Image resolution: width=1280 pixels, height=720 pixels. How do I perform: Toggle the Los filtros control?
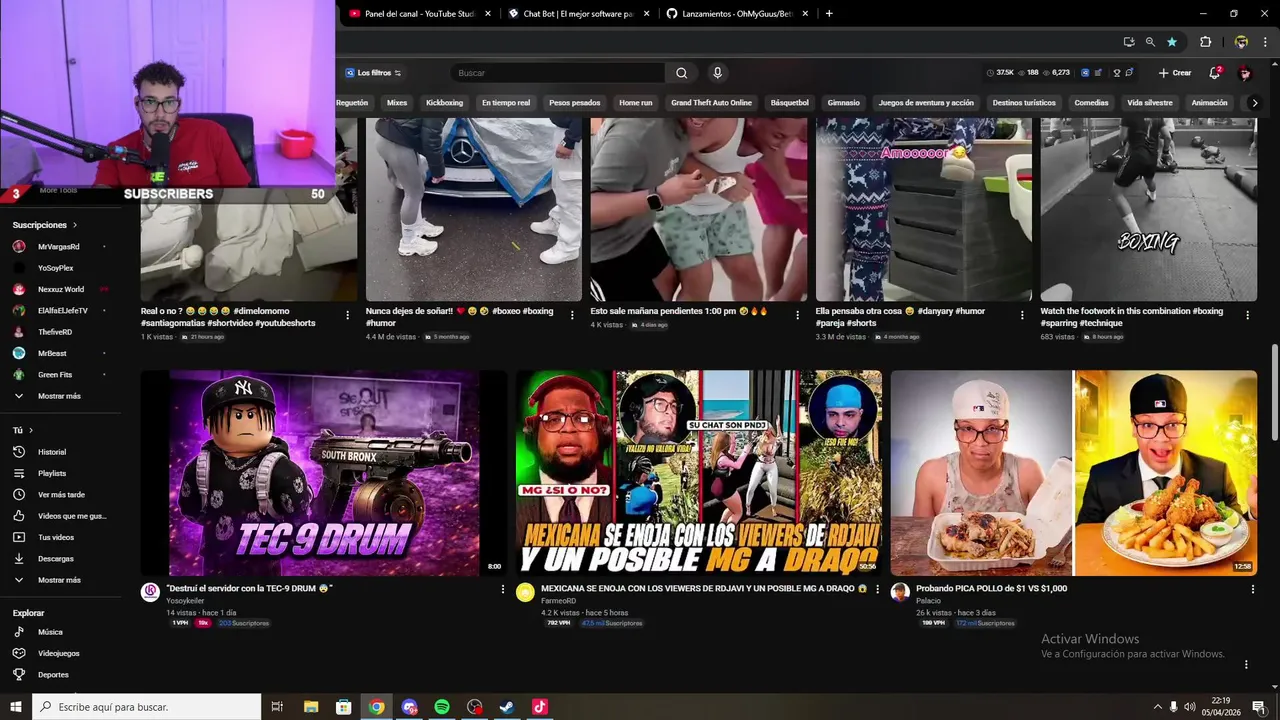[x=373, y=73]
